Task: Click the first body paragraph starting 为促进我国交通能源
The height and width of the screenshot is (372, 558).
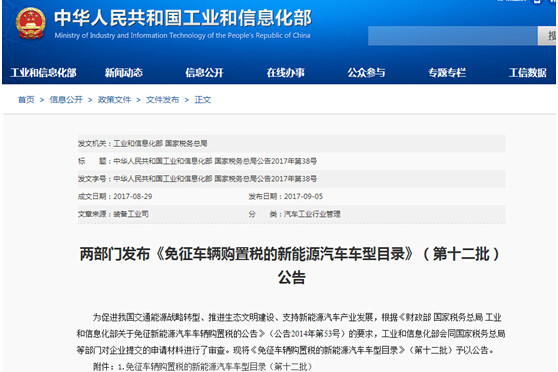Action: pos(291,334)
